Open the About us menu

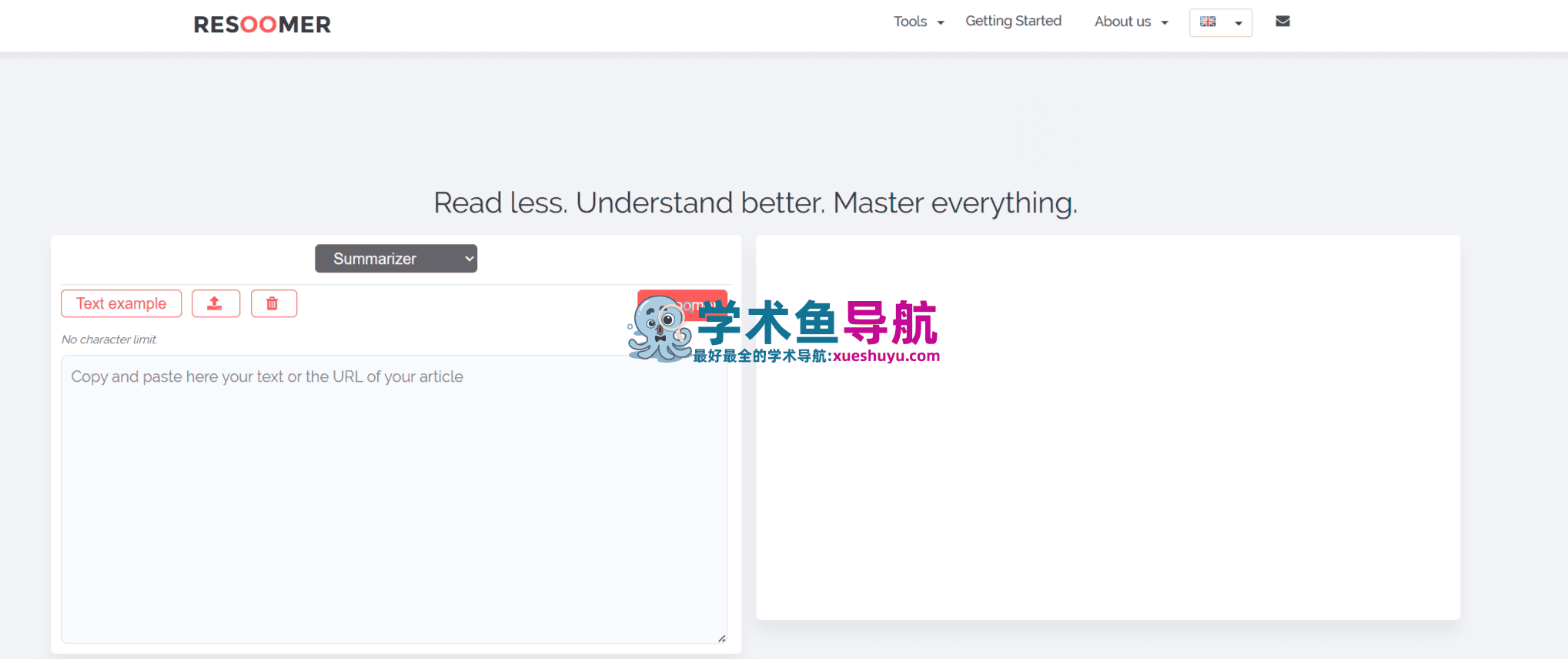1123,22
